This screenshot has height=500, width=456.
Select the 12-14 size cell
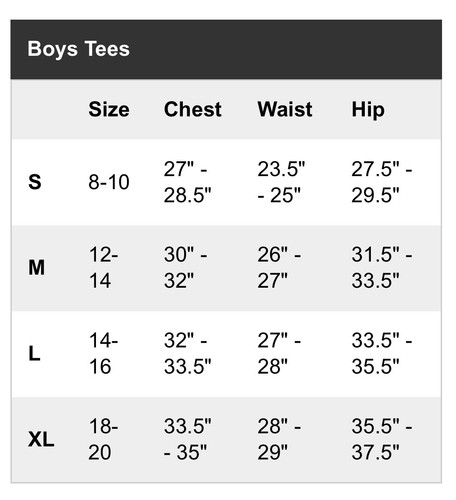coord(103,268)
